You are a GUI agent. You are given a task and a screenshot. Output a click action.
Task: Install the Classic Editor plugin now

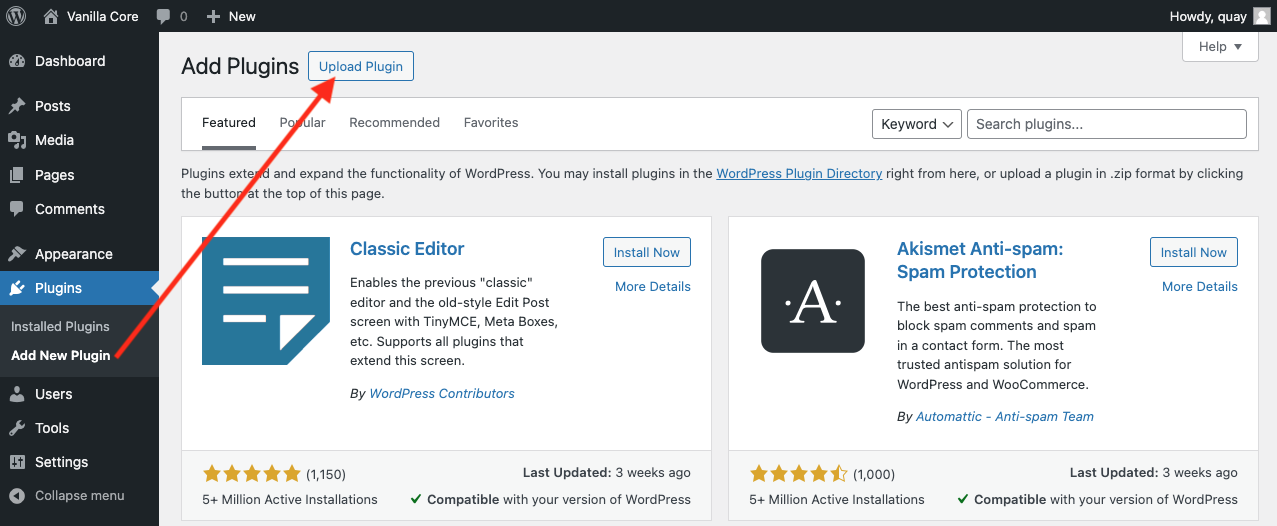click(647, 252)
